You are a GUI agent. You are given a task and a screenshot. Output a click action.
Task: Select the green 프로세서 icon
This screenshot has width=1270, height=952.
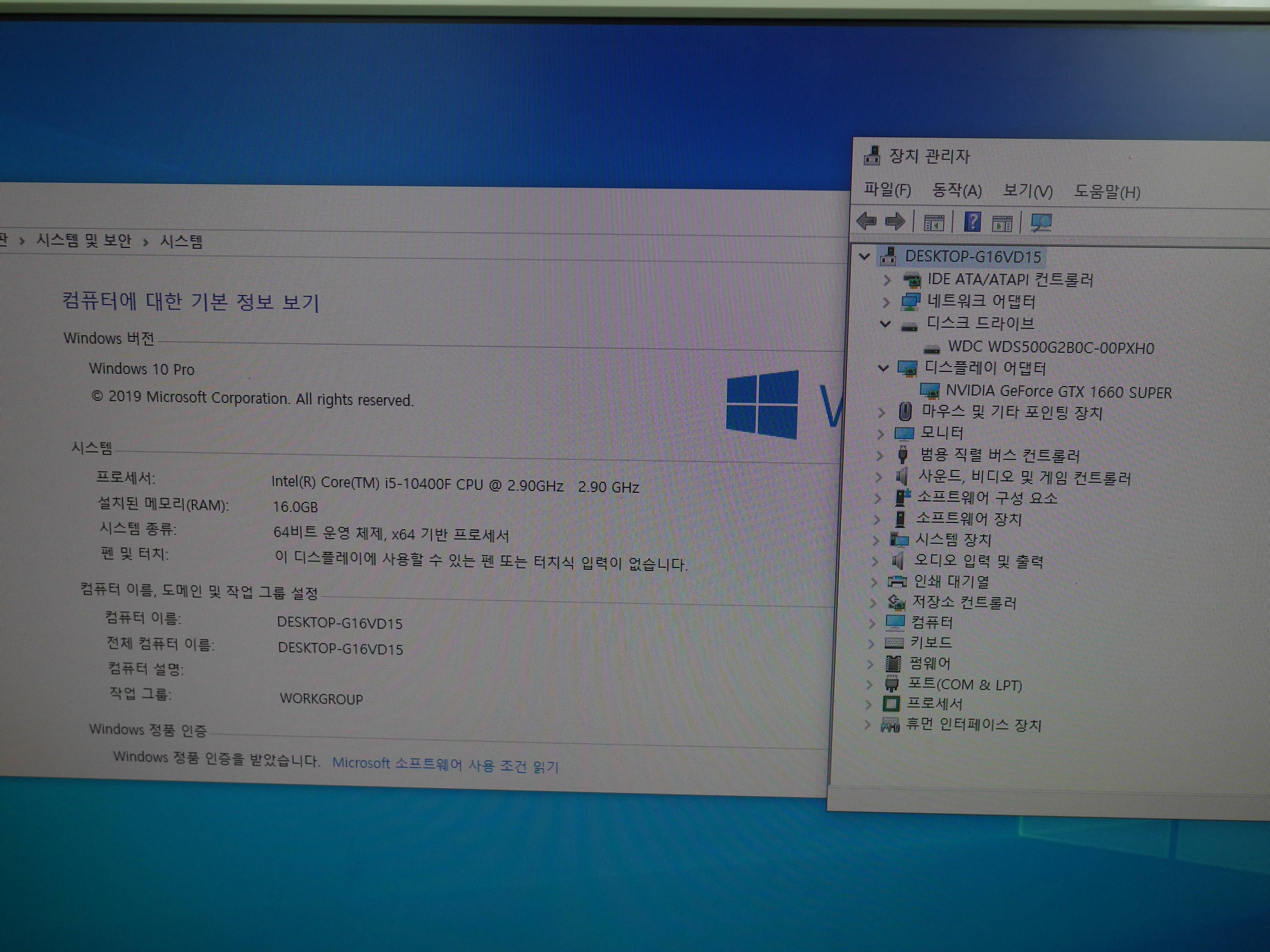point(891,703)
